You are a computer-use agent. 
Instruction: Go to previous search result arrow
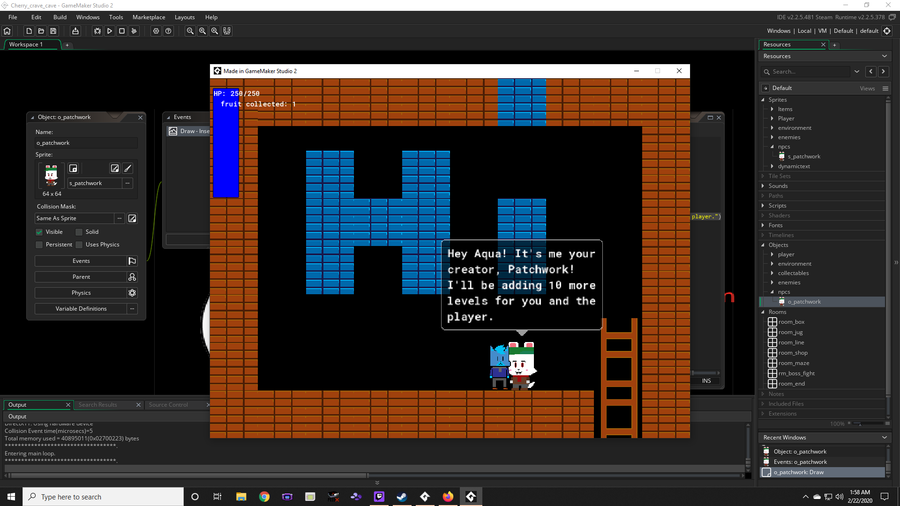click(x=871, y=72)
